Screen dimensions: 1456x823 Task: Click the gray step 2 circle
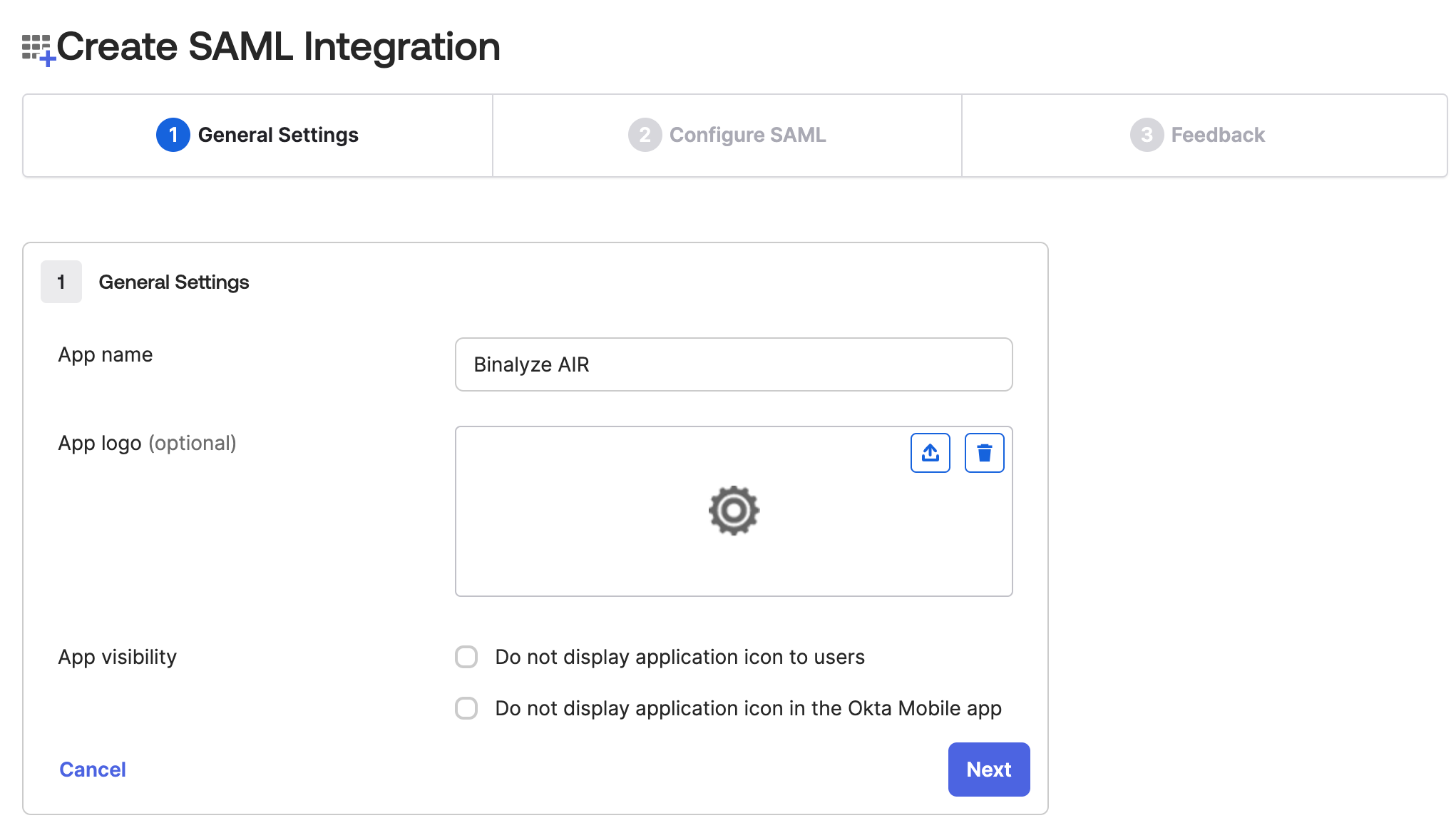coord(645,135)
